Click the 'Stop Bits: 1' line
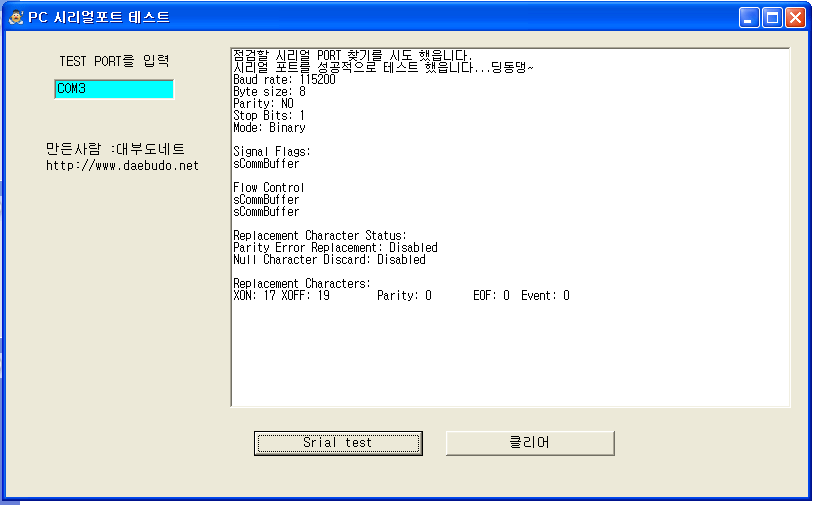This screenshot has width=816, height=505. point(269,116)
